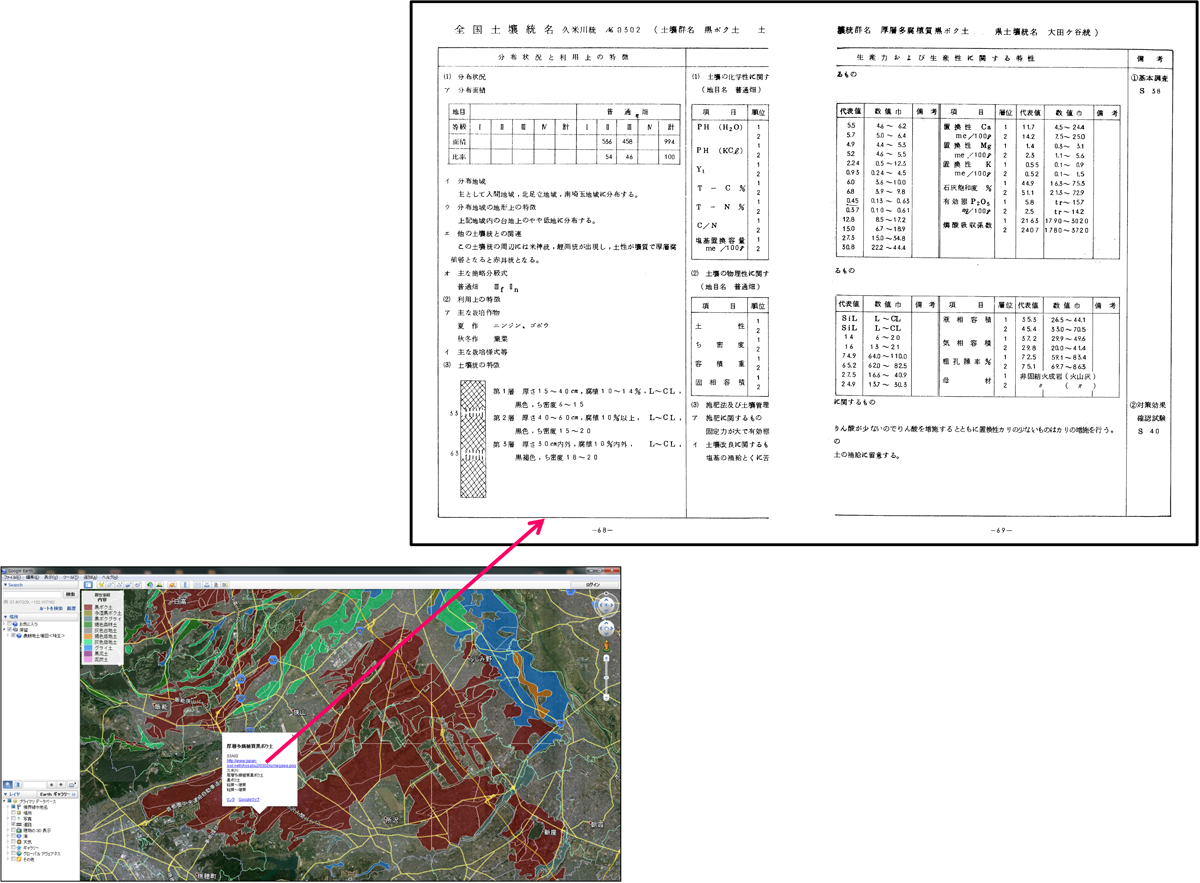The image size is (1200, 883).
Task: Select the Ruler toolbar icon
Action: [x=185, y=585]
